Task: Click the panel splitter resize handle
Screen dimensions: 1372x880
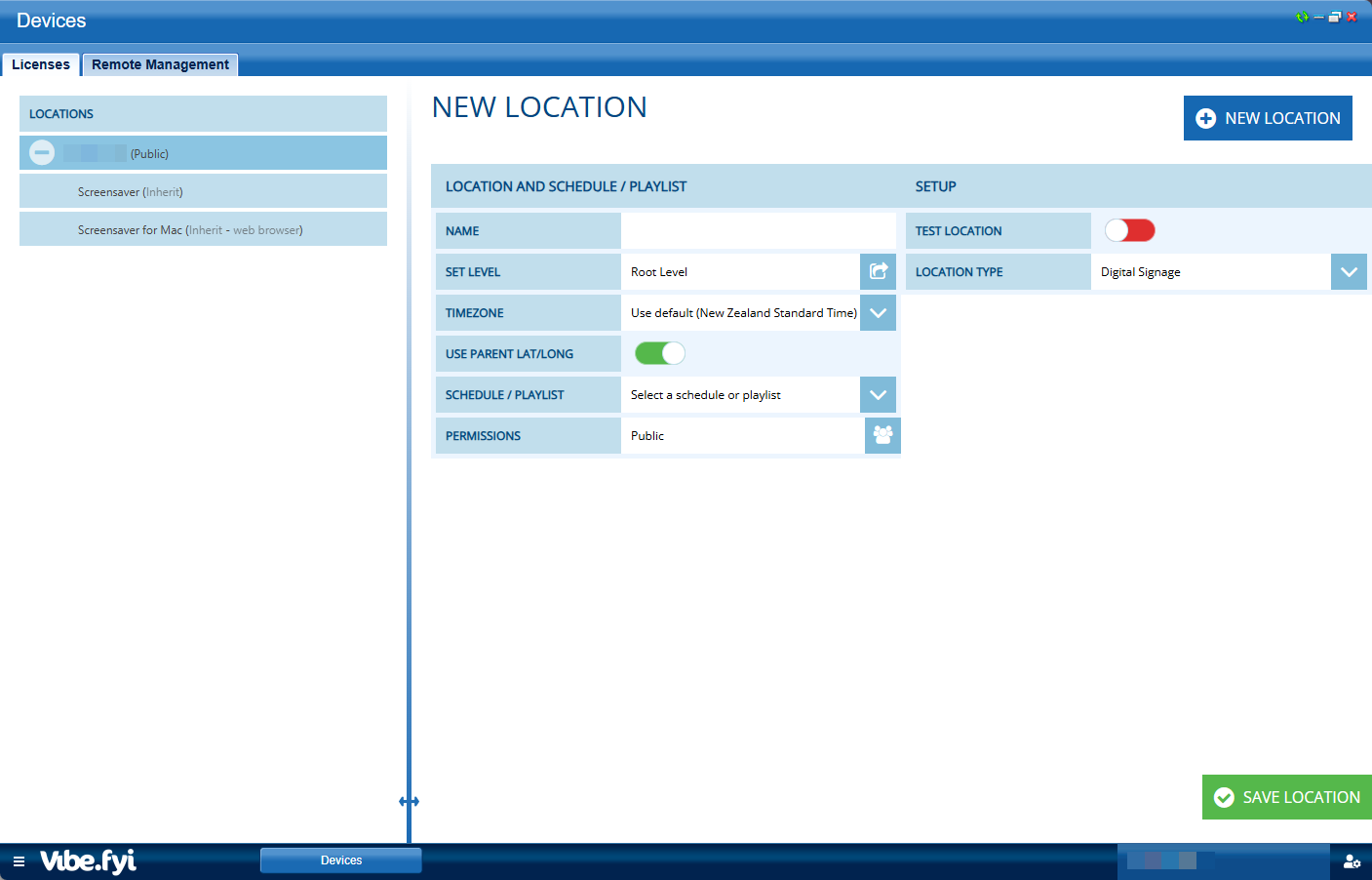Action: pyautogui.click(x=409, y=801)
